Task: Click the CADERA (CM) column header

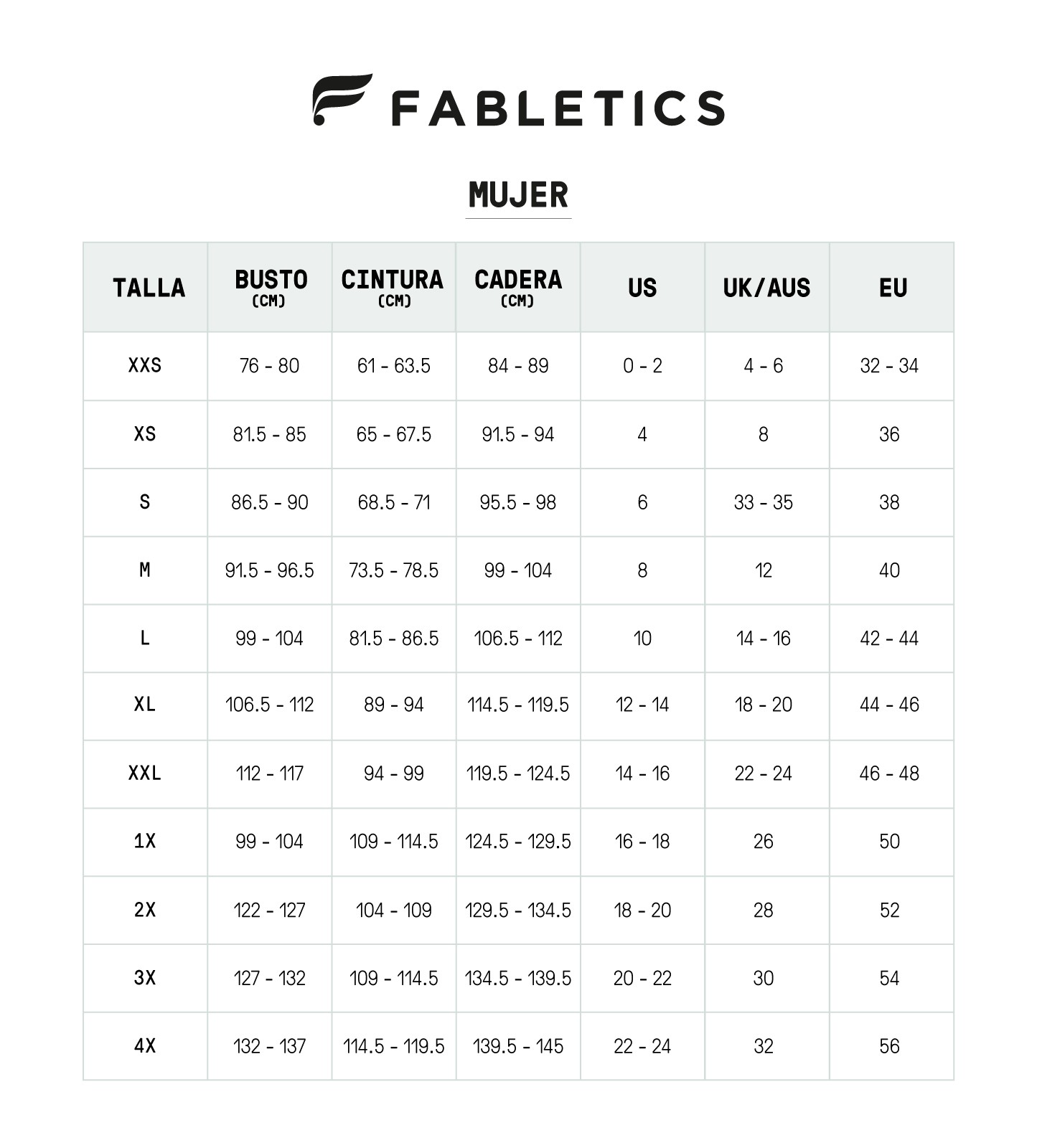Action: pos(518,287)
